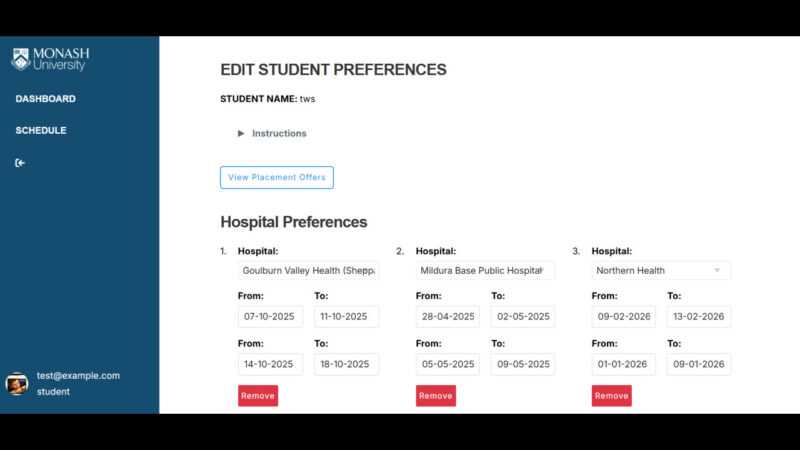This screenshot has height=450, width=800.
Task: Go to the Schedule menu item
Action: tap(41, 130)
